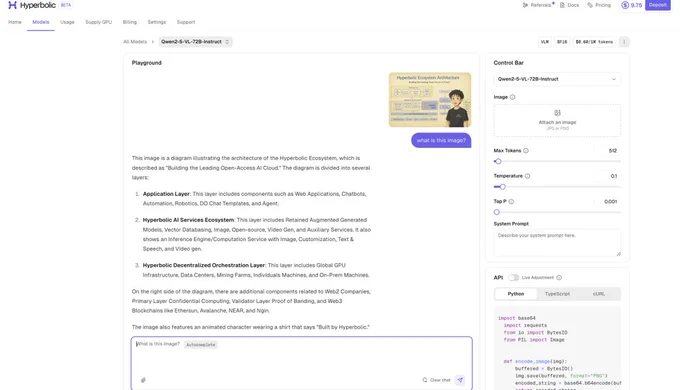Viewport: 680px width, 390px height.
Task: Click the 'what is this image?' message bubble
Action: [x=441, y=140]
